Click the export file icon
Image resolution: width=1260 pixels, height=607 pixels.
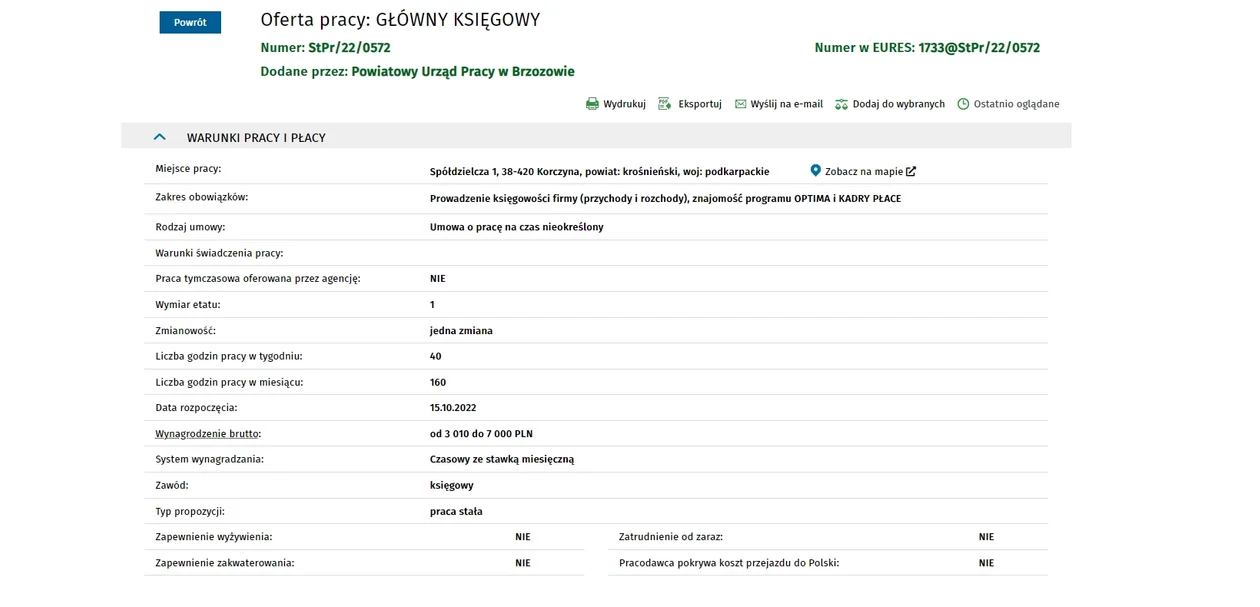tap(664, 104)
